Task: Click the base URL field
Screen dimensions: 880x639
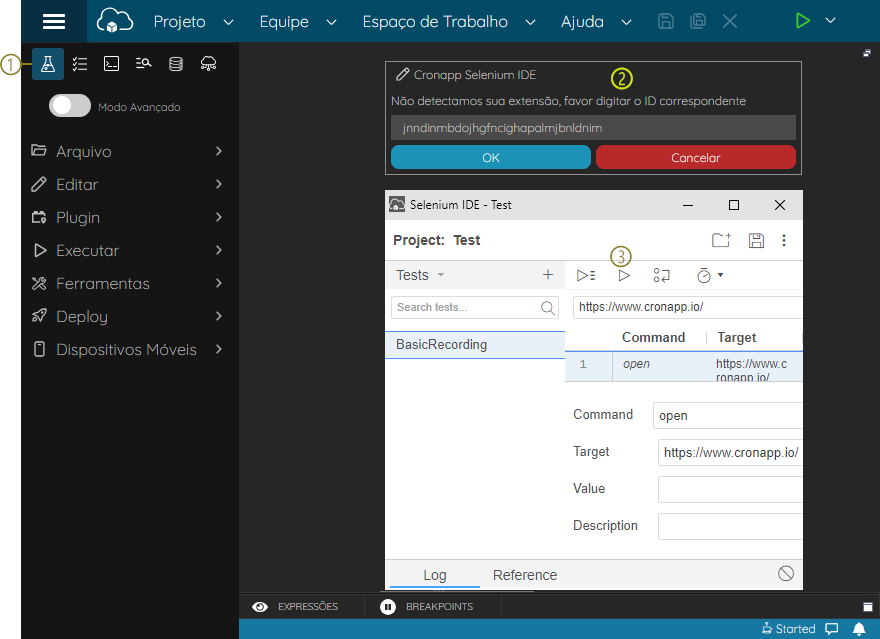Action: (x=688, y=307)
